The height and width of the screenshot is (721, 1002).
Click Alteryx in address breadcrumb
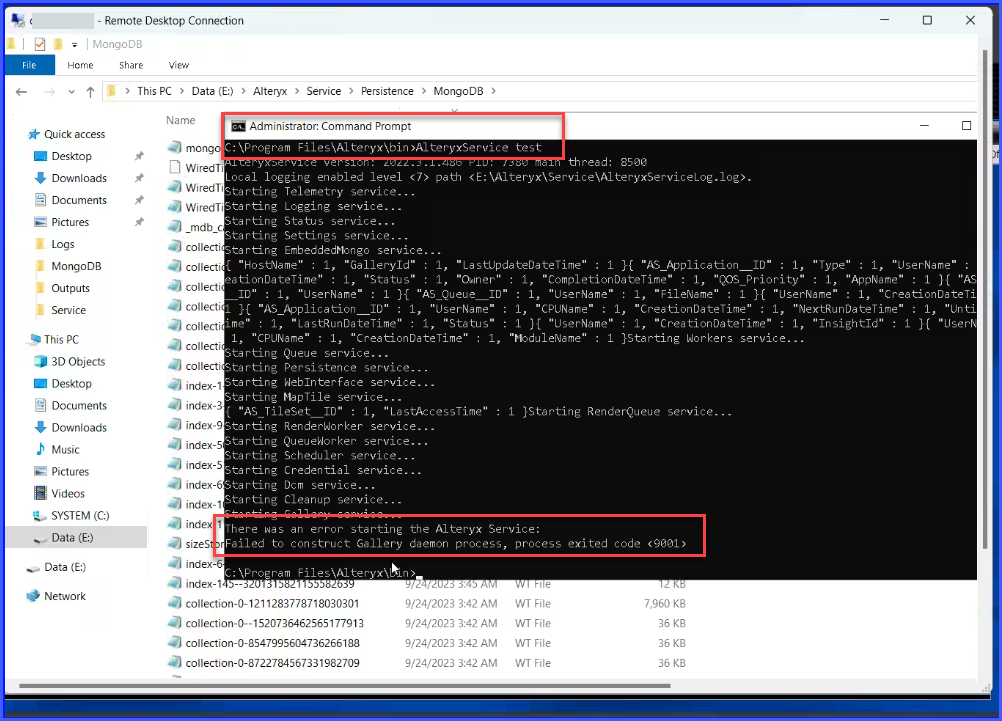tap(270, 91)
